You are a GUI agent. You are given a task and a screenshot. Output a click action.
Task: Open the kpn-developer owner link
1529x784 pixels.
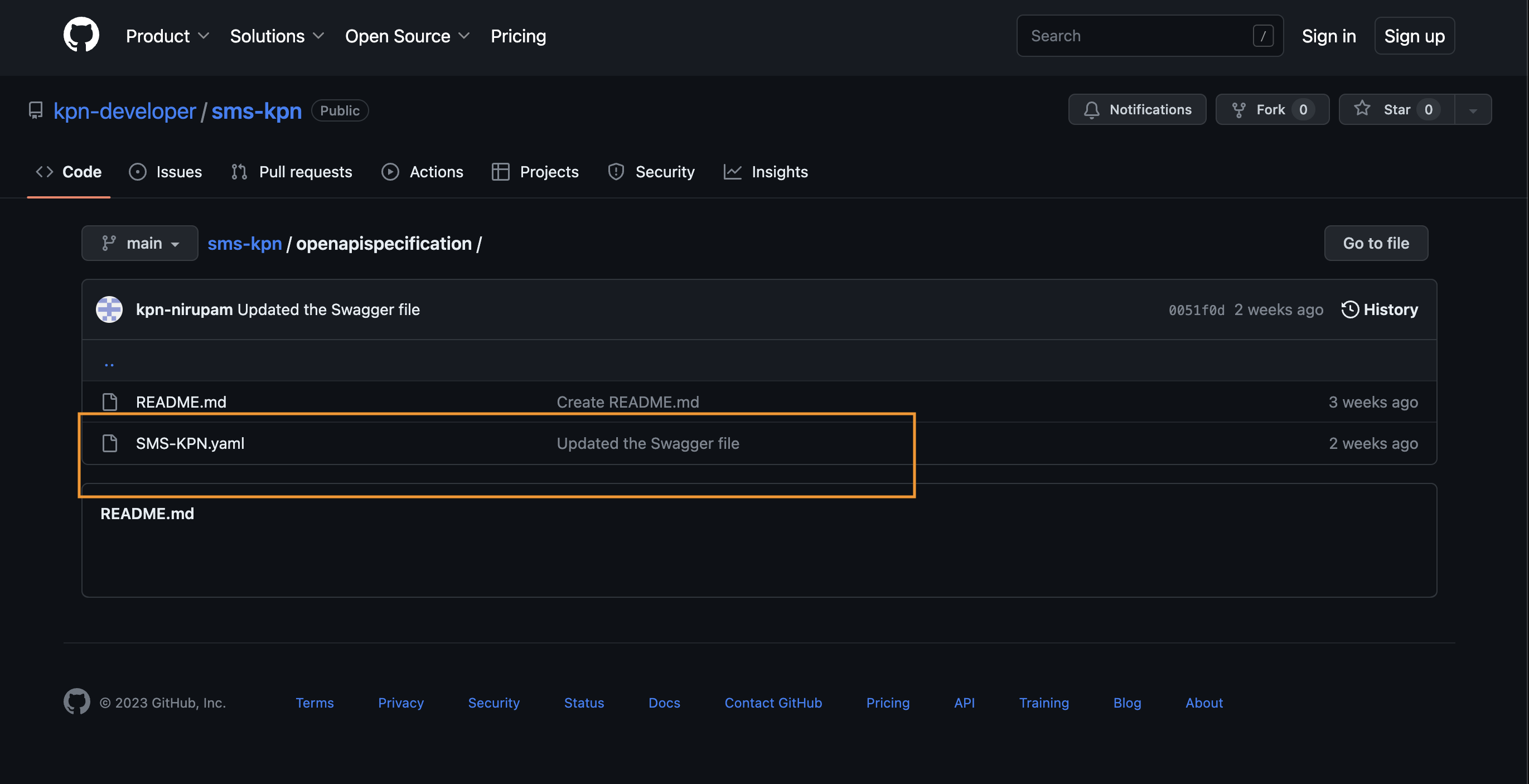125,111
